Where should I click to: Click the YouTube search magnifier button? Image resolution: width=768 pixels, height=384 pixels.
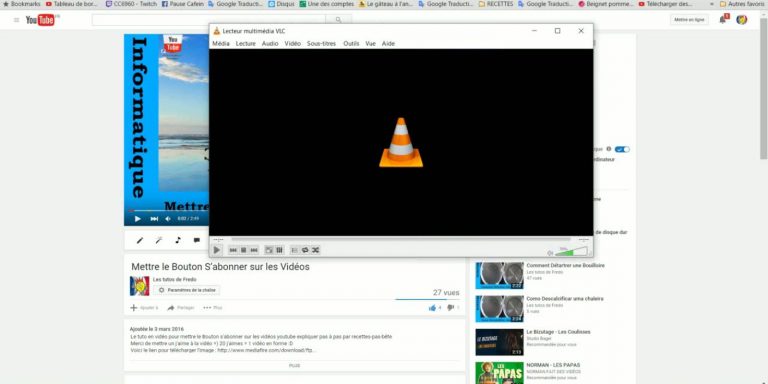[x=338, y=20]
